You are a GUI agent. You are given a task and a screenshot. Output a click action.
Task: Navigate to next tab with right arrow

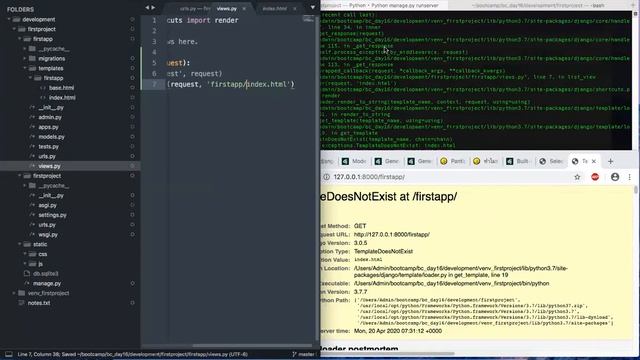point(153,7)
